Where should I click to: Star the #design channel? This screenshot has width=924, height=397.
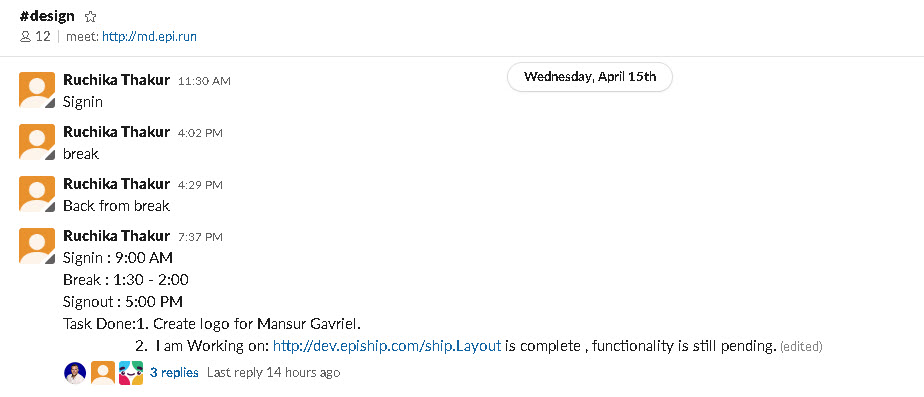pos(90,16)
